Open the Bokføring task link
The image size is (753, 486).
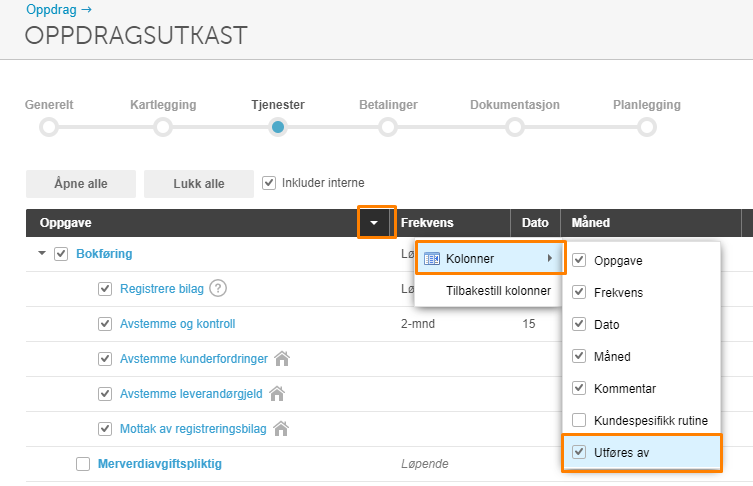104,254
